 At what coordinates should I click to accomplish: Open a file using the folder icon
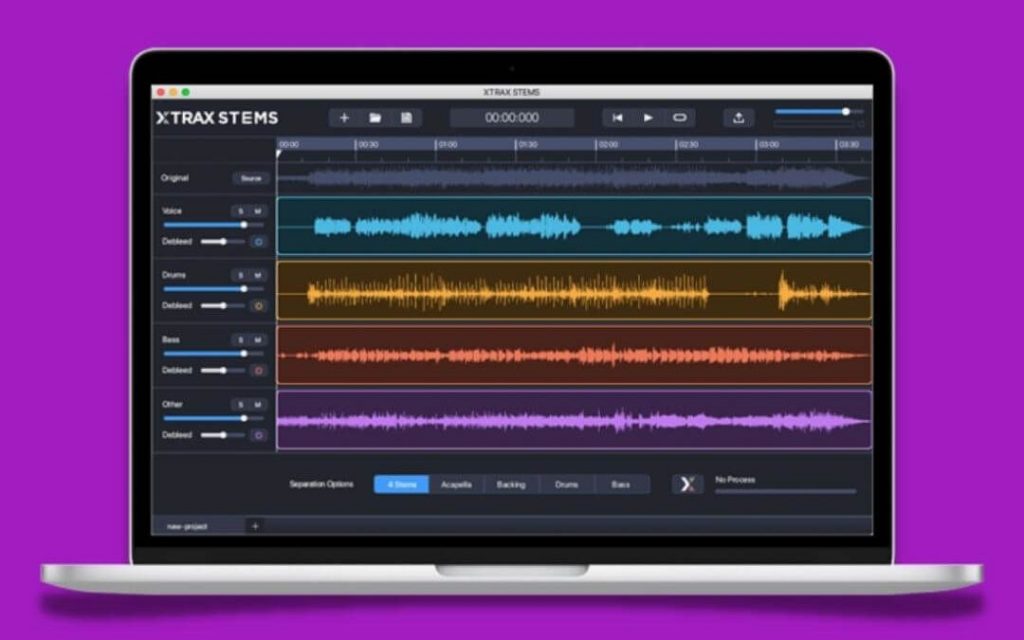pos(374,117)
